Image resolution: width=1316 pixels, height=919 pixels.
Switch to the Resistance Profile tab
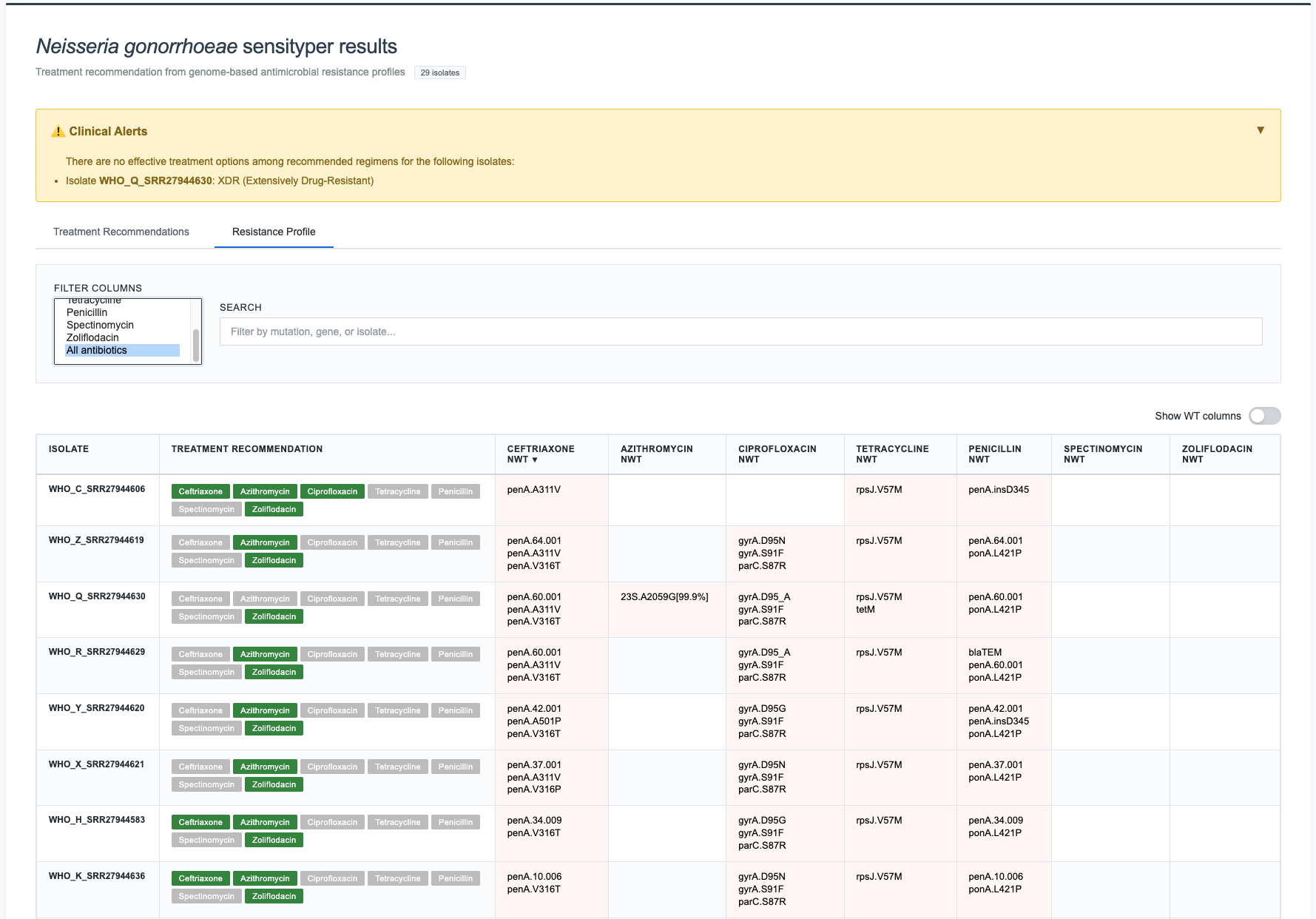[x=274, y=232]
